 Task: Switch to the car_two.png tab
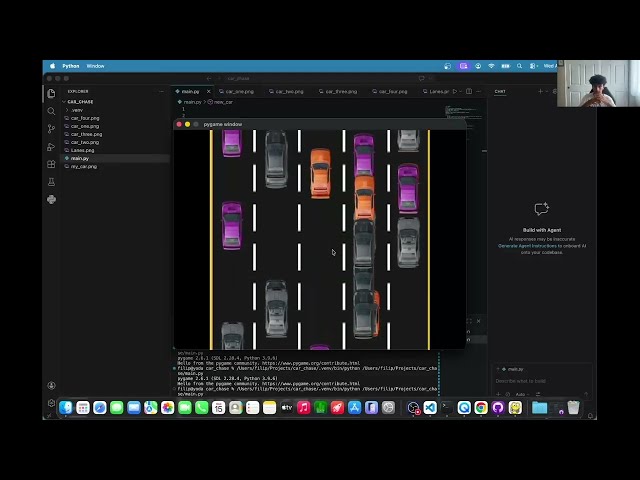(x=289, y=91)
